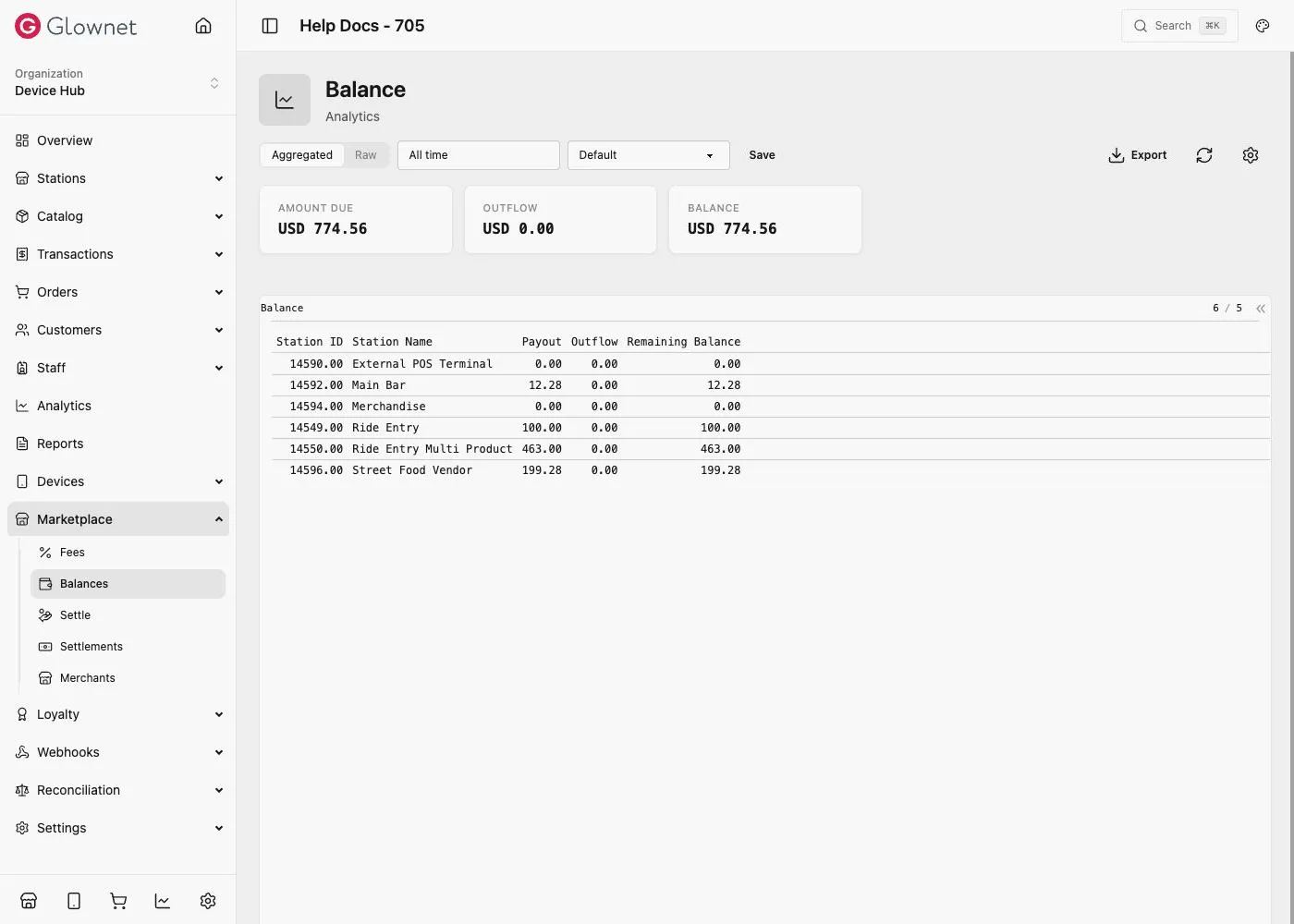Open the store icon in bottom bar

[x=29, y=901]
